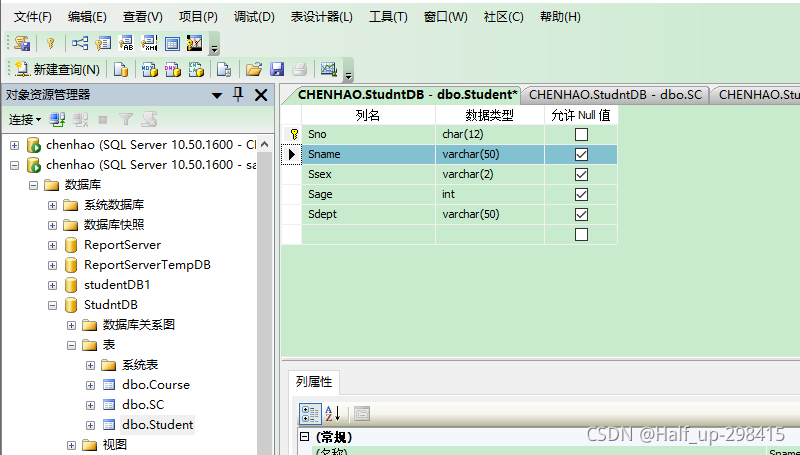Toggle Allow Nulls checkbox for Sno

(x=581, y=134)
